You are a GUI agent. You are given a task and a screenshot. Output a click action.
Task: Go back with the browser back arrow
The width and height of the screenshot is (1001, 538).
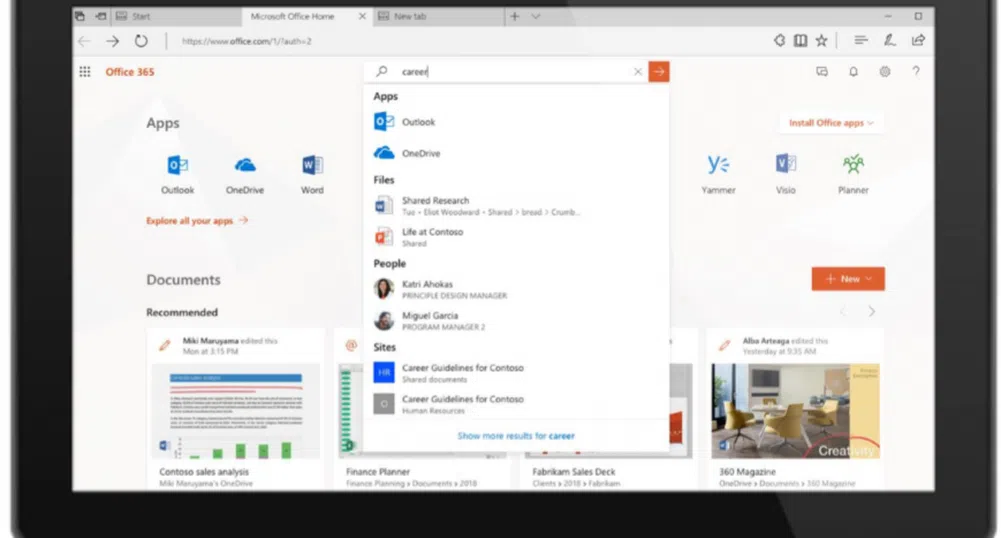coord(84,41)
